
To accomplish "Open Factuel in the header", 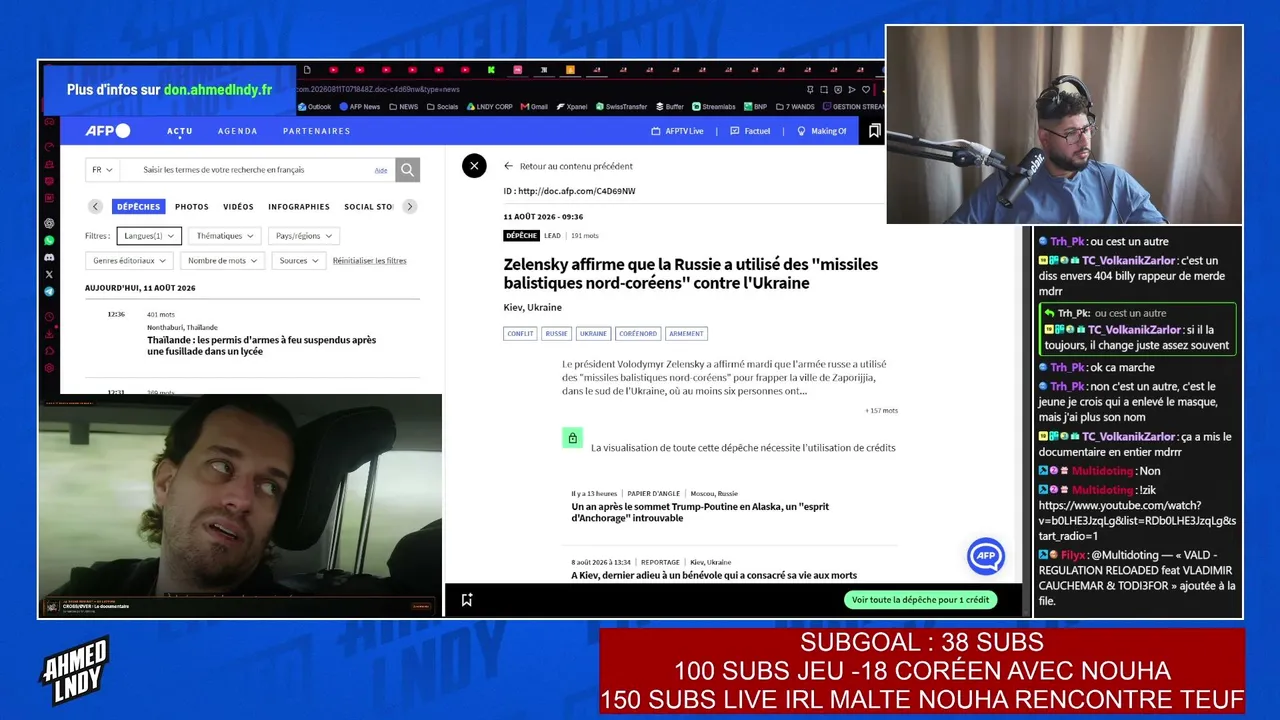I will pos(751,131).
